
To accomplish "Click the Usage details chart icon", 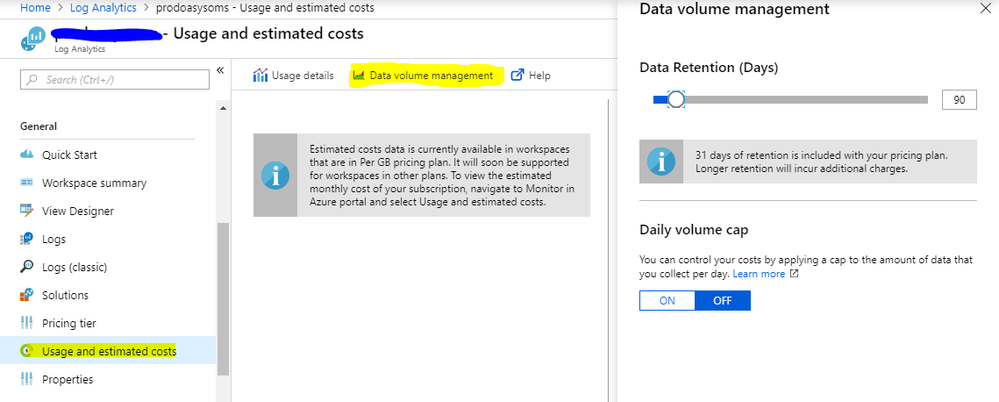I will (260, 75).
